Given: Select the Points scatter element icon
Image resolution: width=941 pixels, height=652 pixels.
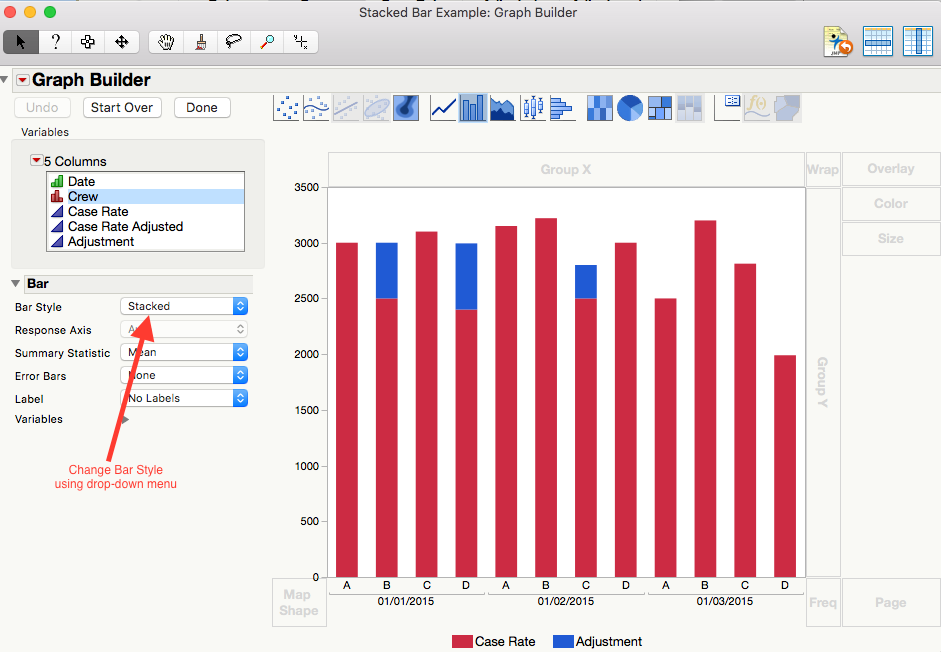Looking at the screenshot, I should (286, 108).
